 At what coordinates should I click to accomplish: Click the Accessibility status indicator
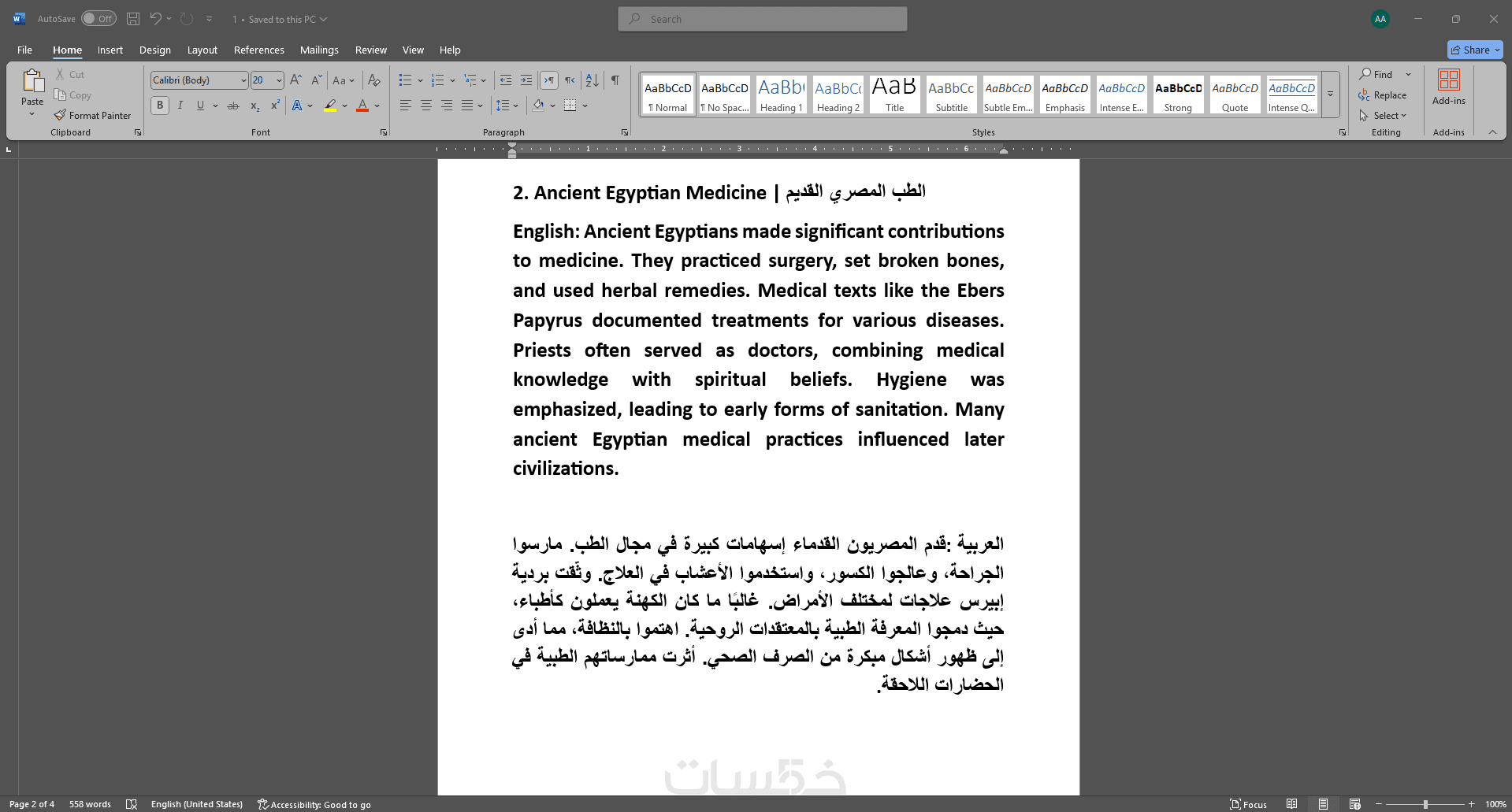click(x=314, y=804)
